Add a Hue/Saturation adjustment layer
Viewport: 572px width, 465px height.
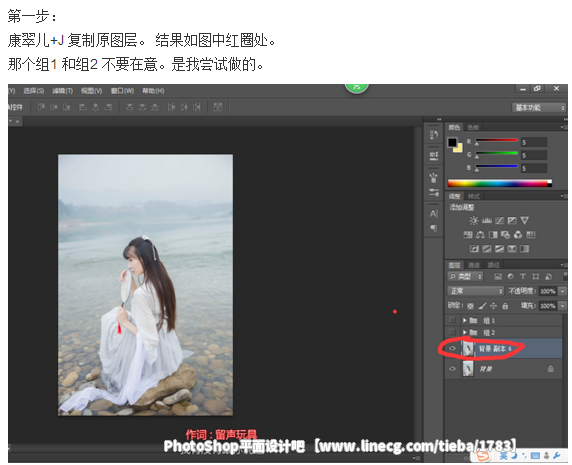468,235
